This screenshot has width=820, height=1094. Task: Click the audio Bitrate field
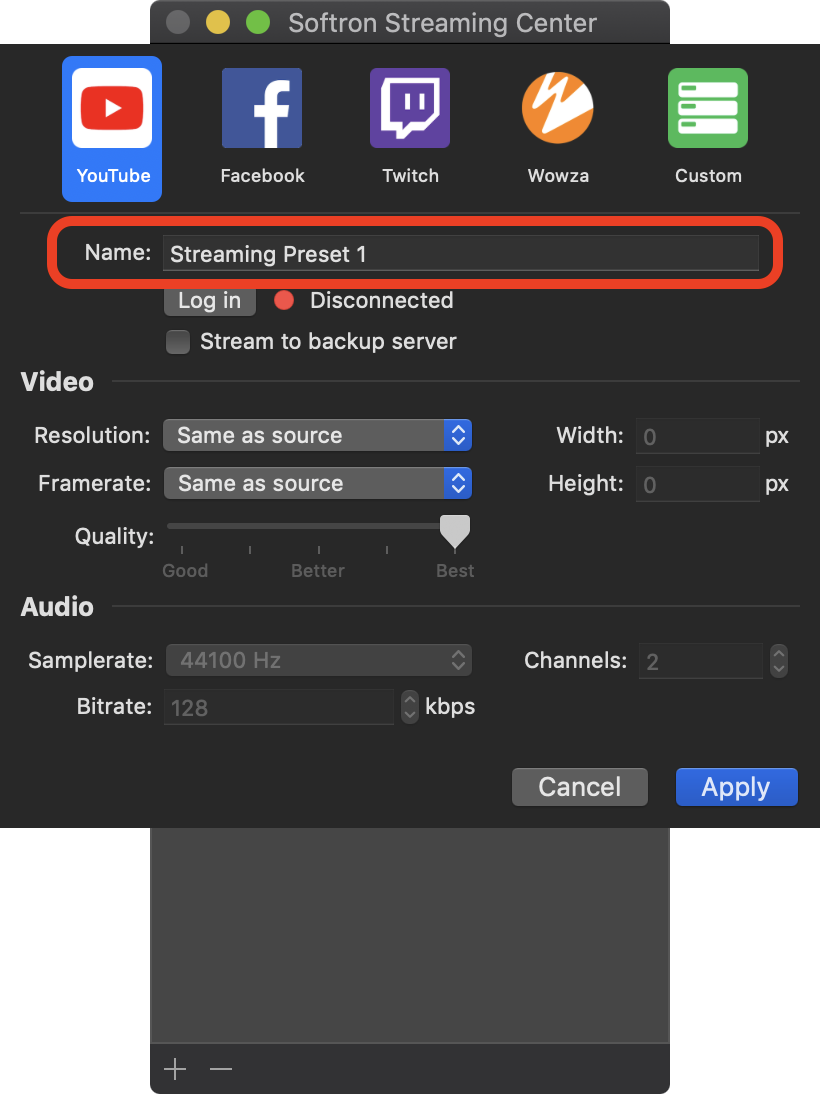coord(278,707)
